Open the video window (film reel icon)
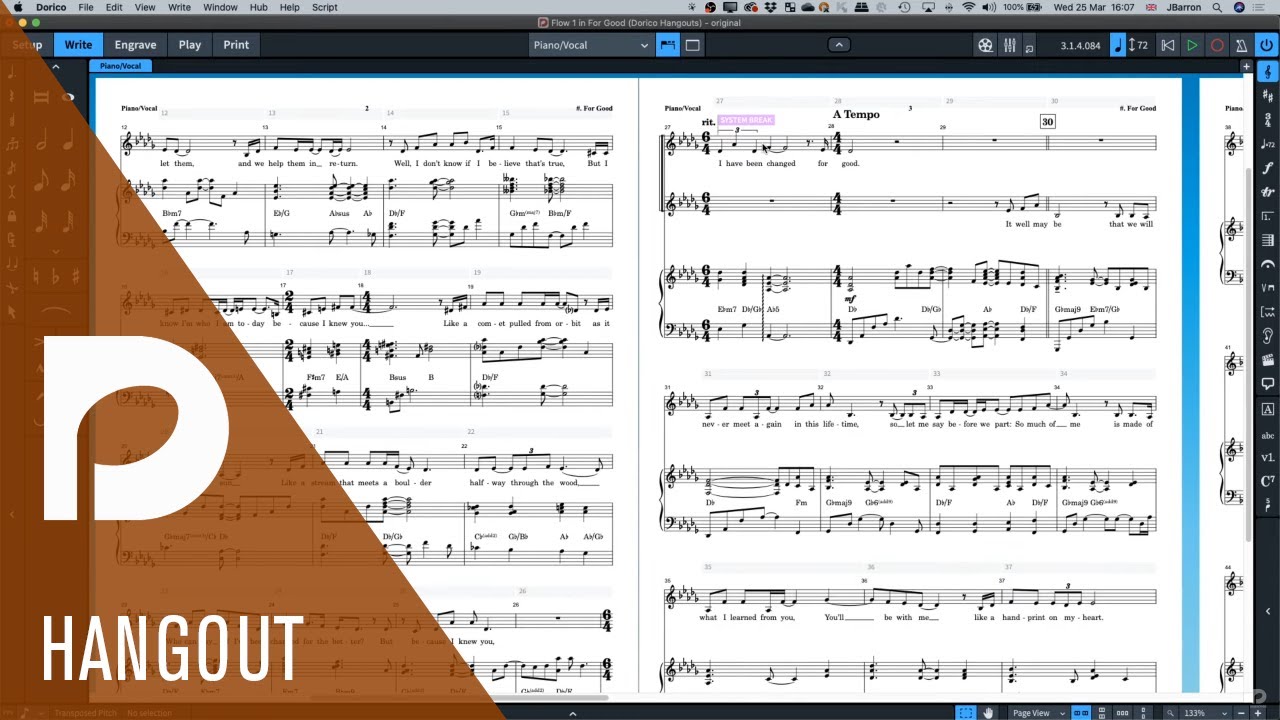1280x720 pixels. (x=986, y=45)
